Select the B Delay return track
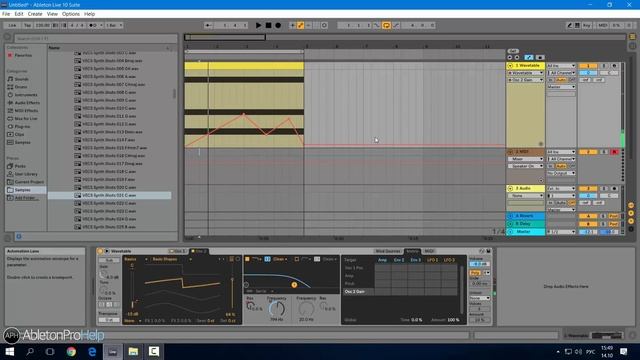The image size is (640, 360). pos(525,224)
